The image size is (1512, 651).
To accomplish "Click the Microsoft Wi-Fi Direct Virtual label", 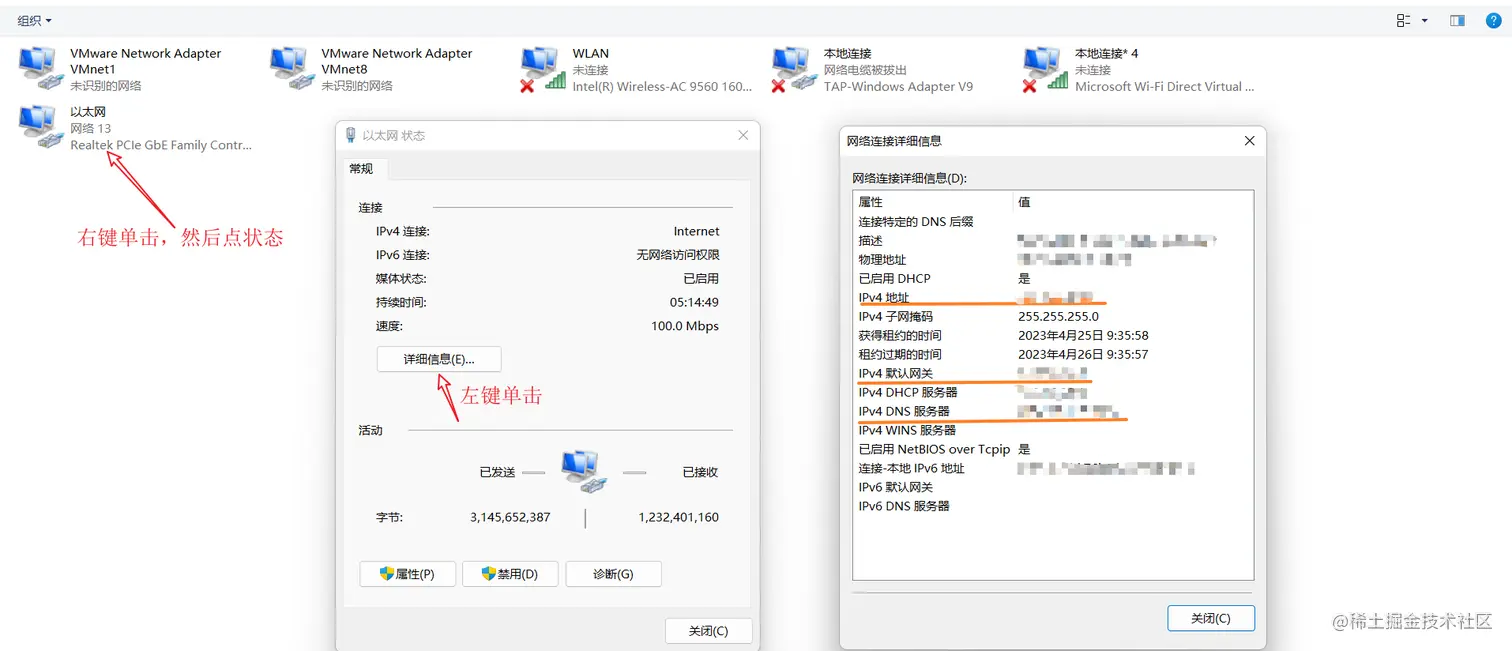I will (x=1164, y=86).
